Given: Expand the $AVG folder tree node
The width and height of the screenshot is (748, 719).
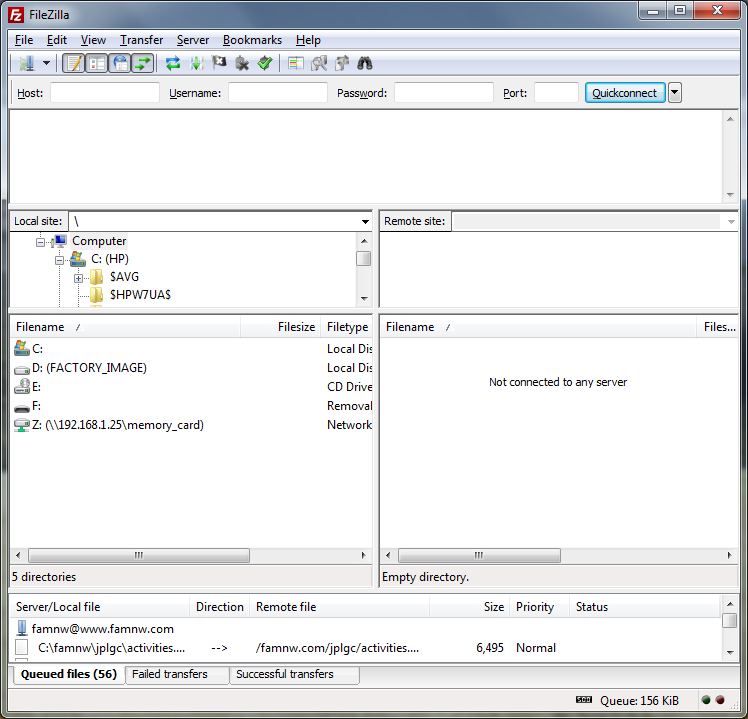Looking at the screenshot, I should pos(78,277).
